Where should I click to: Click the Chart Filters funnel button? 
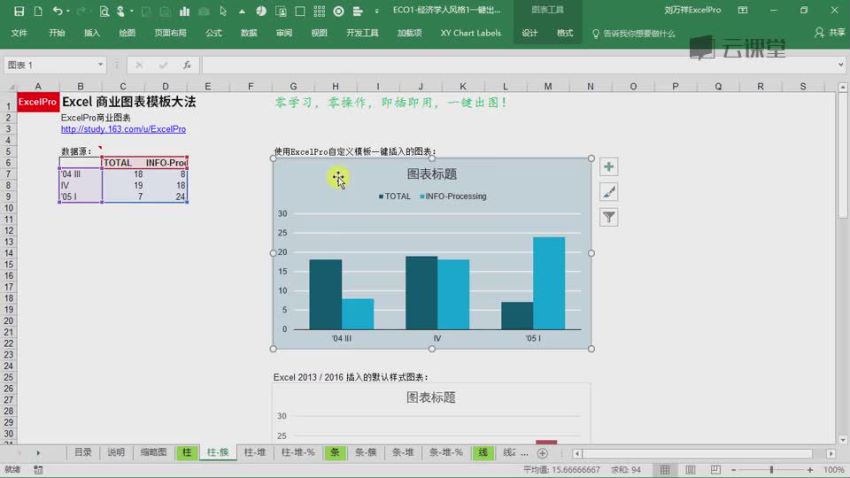[609, 217]
